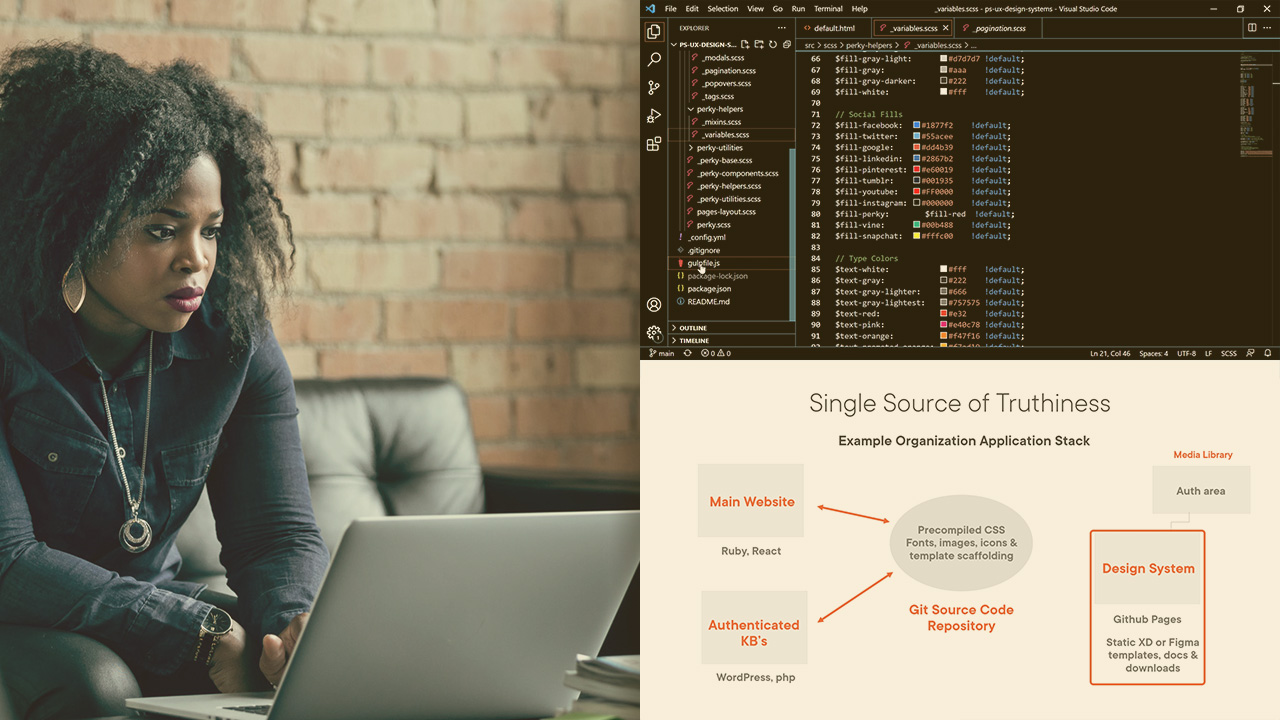Expand the OUTLINE section
The width and height of the screenshot is (1280, 720).
pyautogui.click(x=693, y=328)
